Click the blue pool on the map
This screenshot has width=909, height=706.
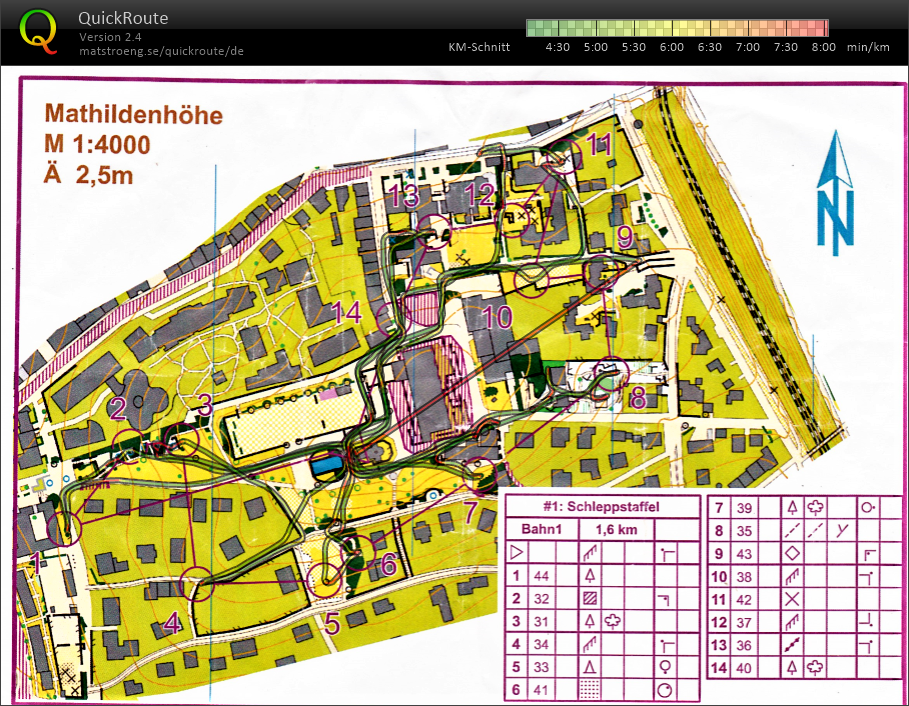tap(326, 464)
